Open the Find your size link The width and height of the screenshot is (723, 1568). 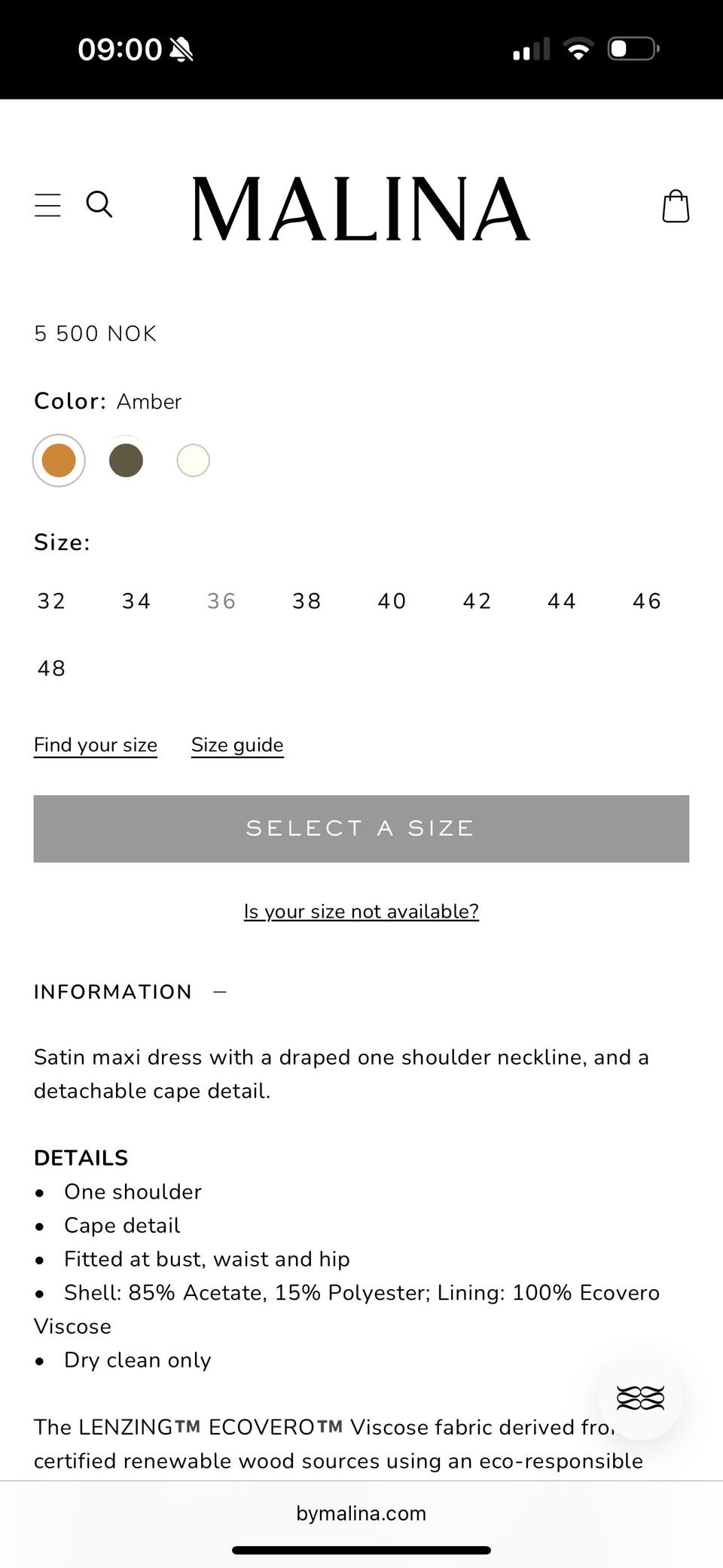tap(96, 744)
